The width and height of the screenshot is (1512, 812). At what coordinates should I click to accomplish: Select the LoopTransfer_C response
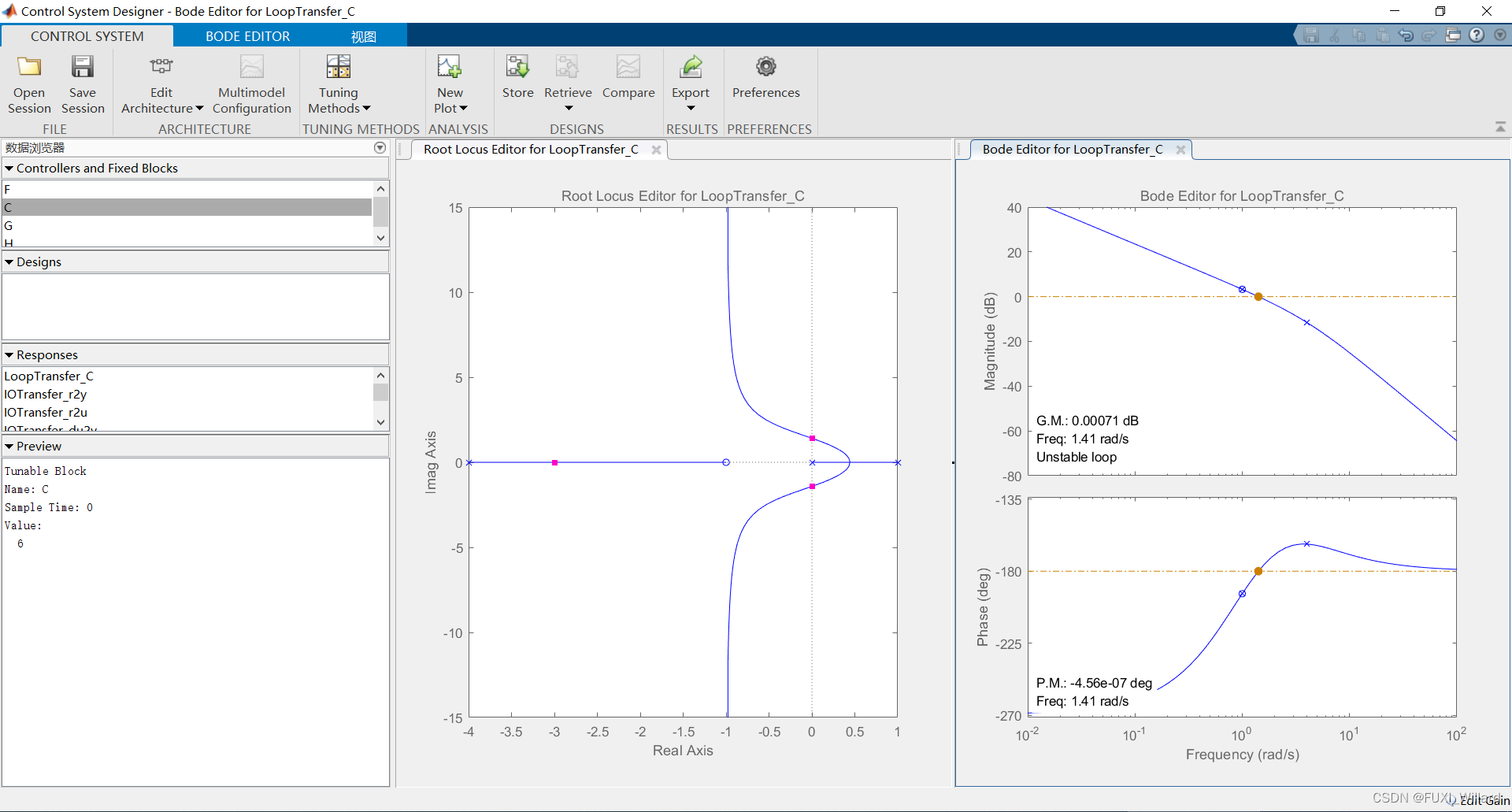(x=187, y=376)
